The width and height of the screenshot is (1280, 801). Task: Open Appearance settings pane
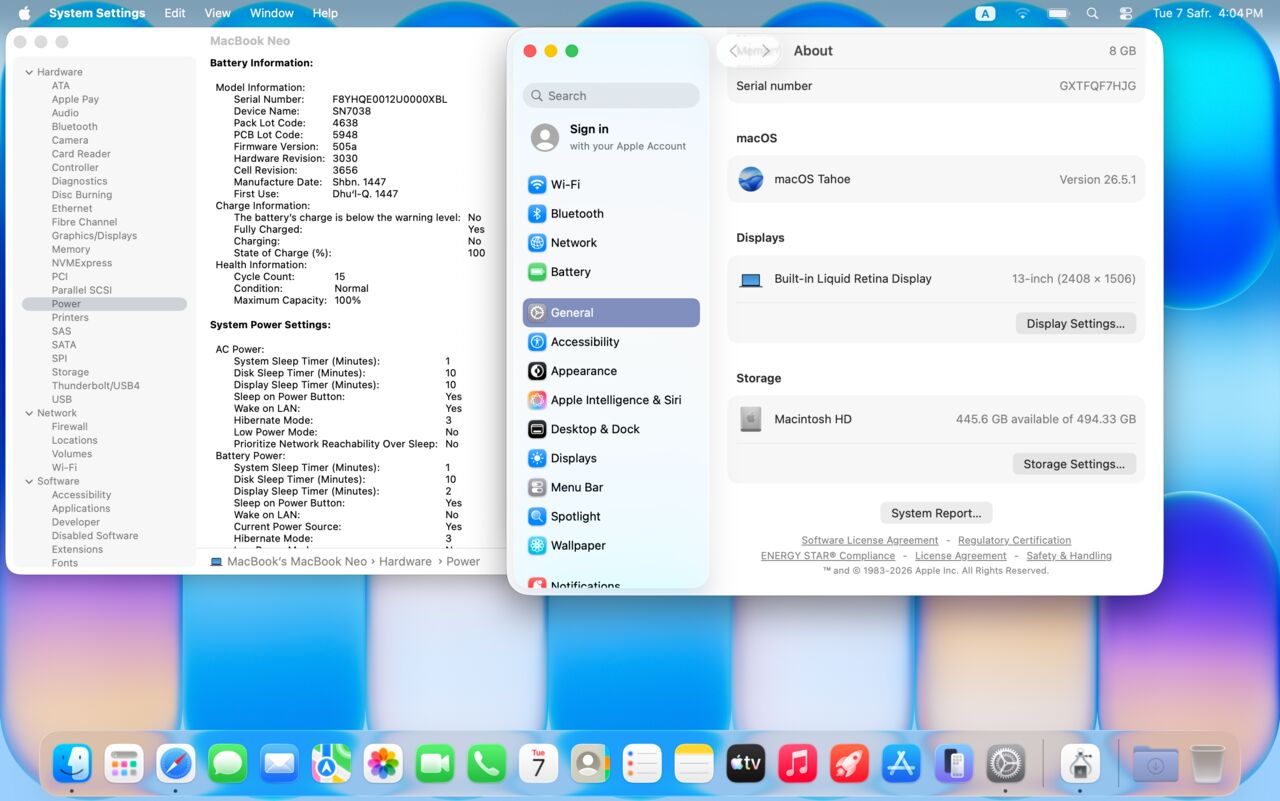pyautogui.click(x=611, y=370)
